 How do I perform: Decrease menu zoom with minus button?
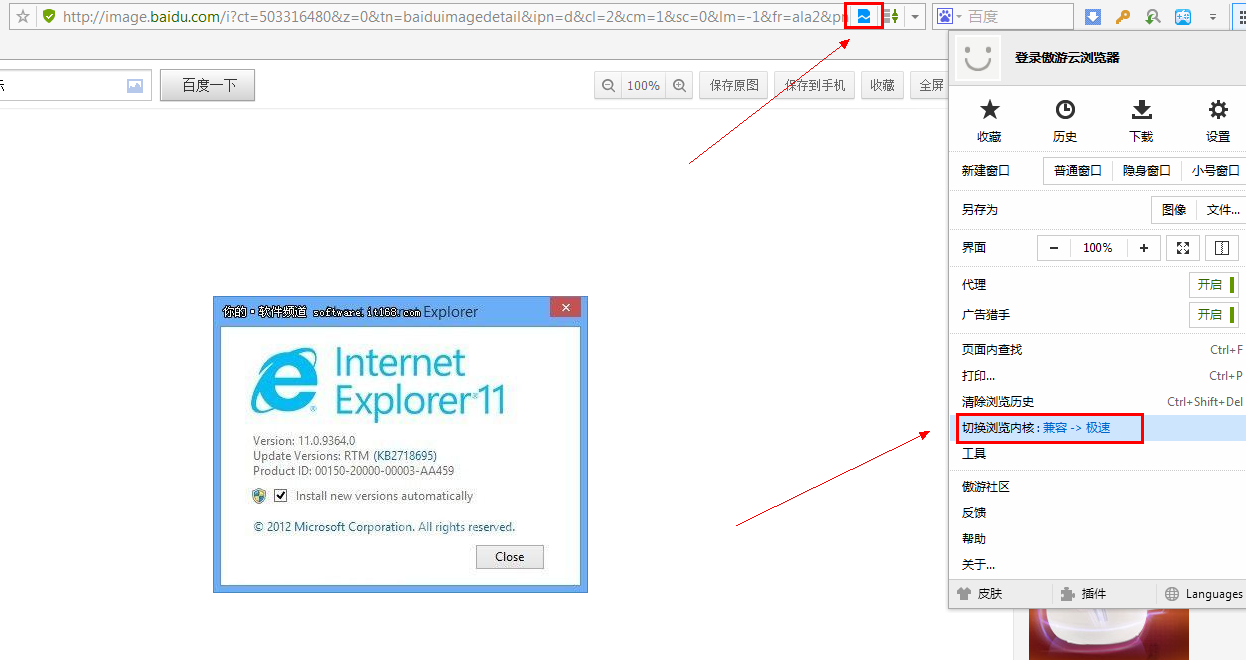pyautogui.click(x=1054, y=248)
